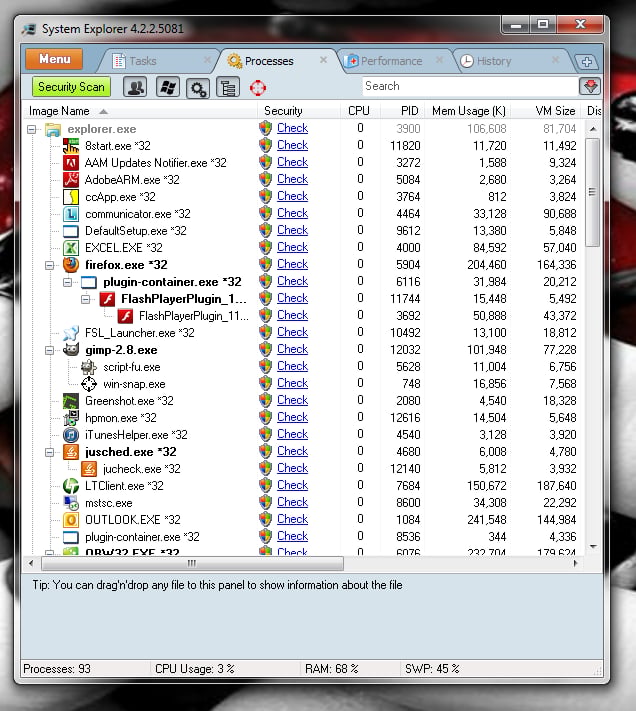Click inside the Search input field
The height and width of the screenshot is (711, 636).
[470, 86]
